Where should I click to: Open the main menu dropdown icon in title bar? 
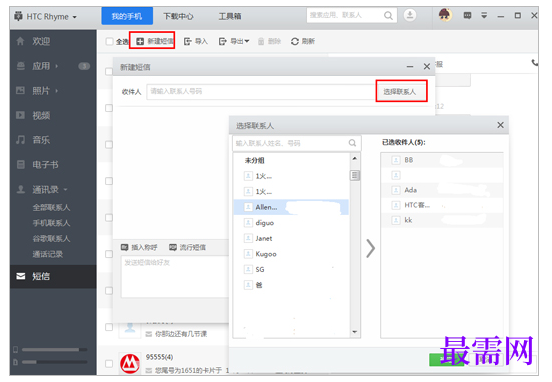pos(484,15)
